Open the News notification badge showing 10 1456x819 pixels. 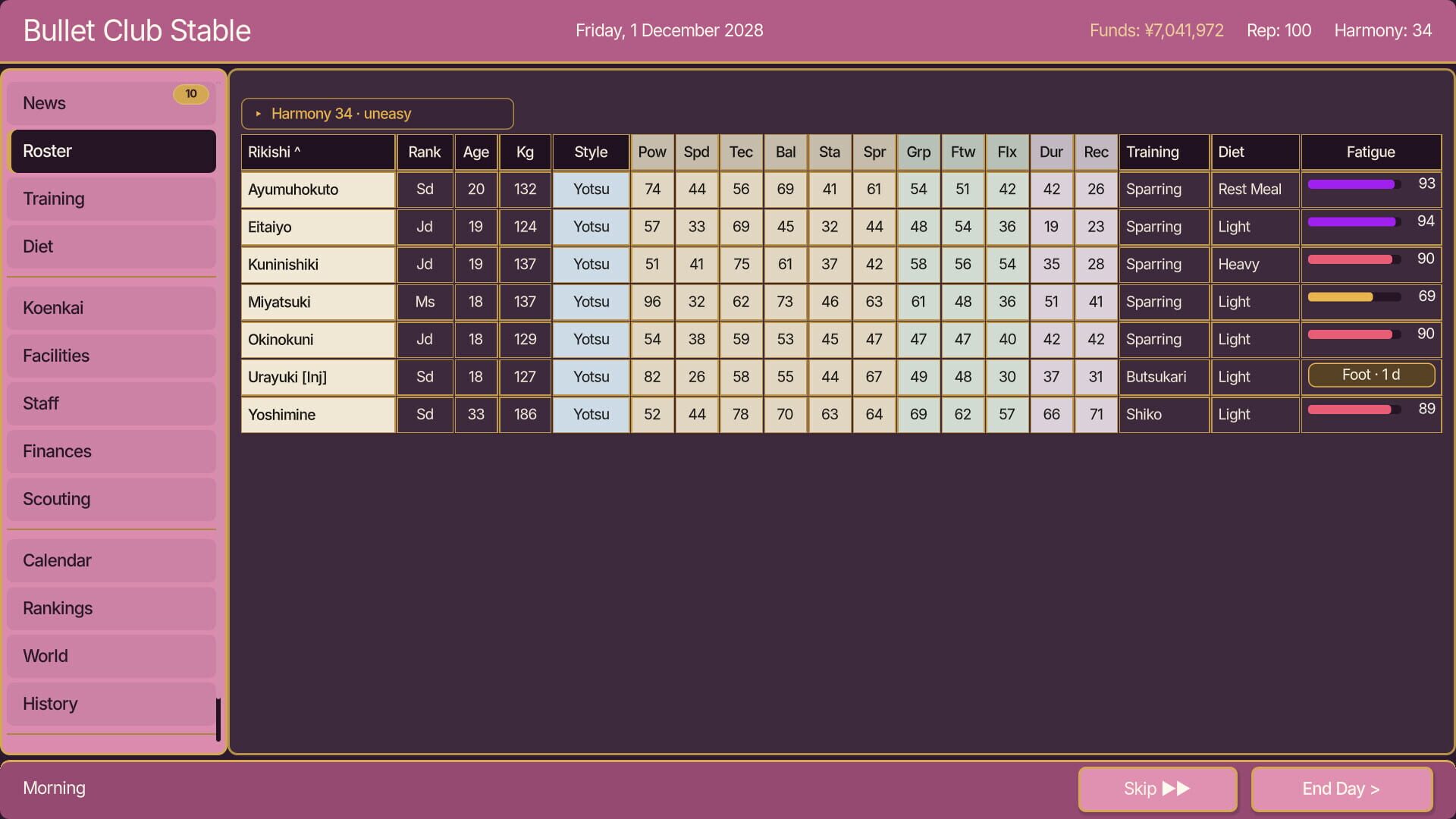[191, 94]
